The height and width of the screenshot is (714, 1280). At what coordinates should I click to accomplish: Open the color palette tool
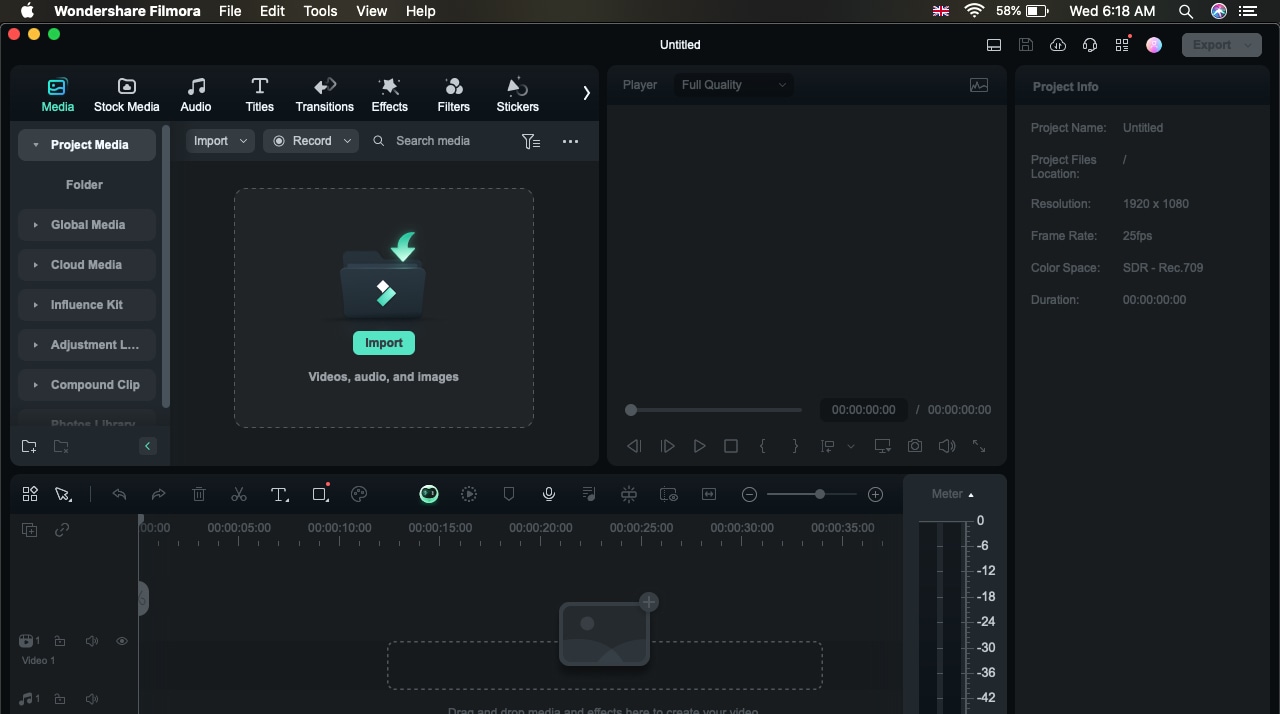360,494
